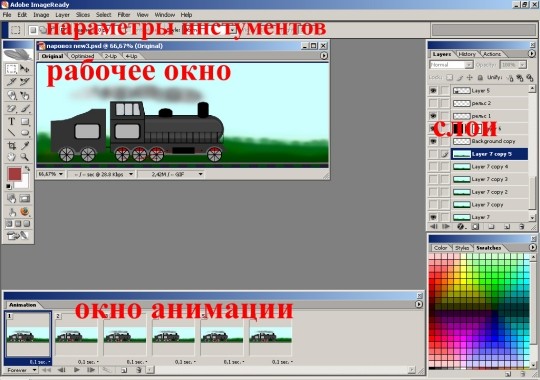
Task: Click Preview in Browser icon
Action: tap(24, 211)
